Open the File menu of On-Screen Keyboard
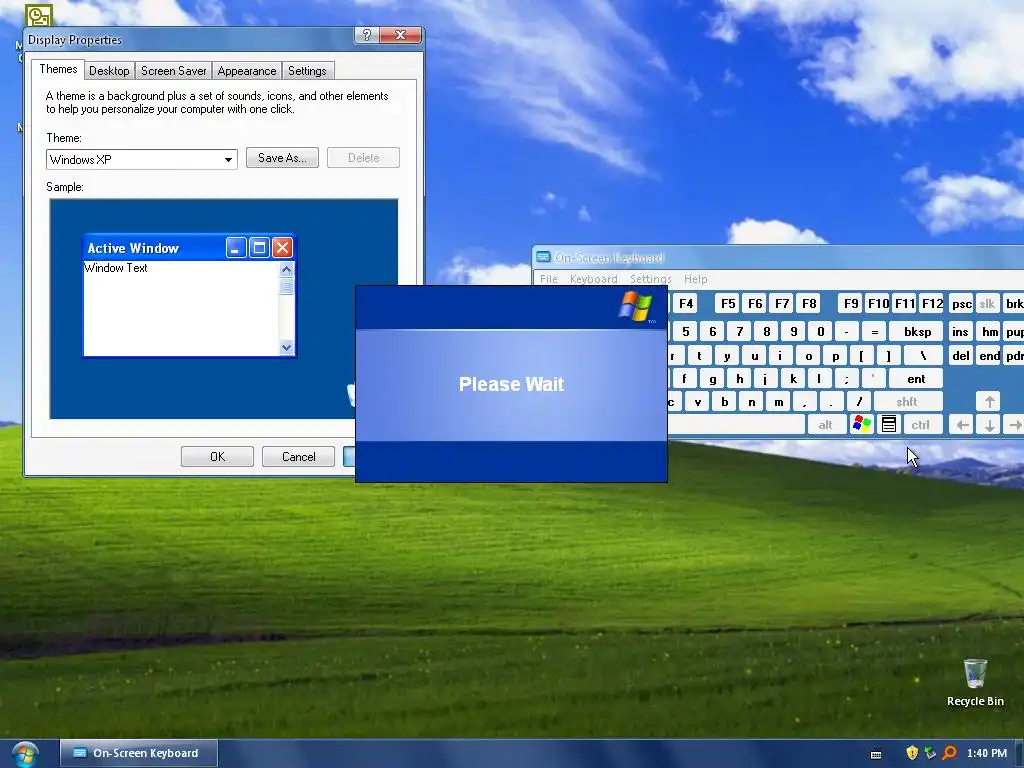1024x768 pixels. click(x=549, y=279)
